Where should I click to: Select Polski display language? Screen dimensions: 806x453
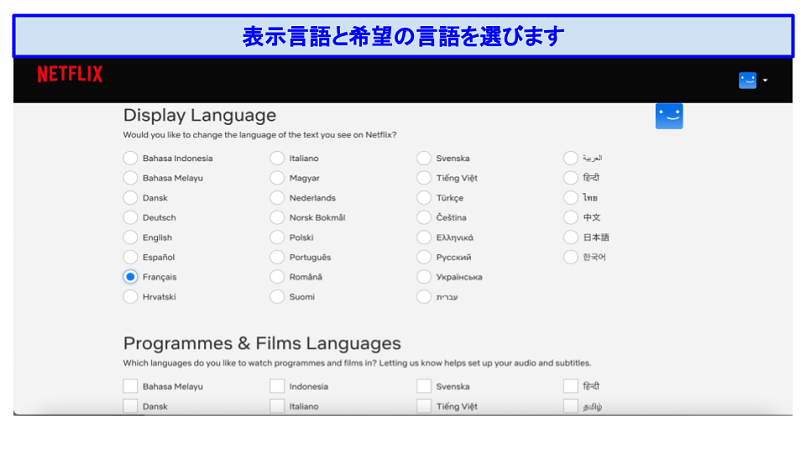coord(277,237)
